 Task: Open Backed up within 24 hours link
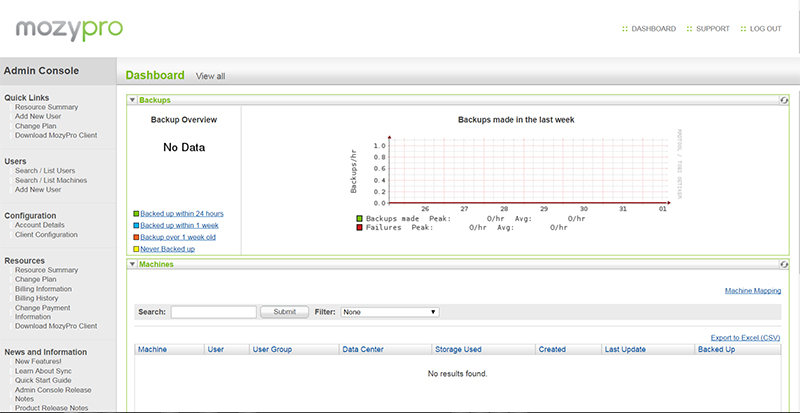pos(182,214)
